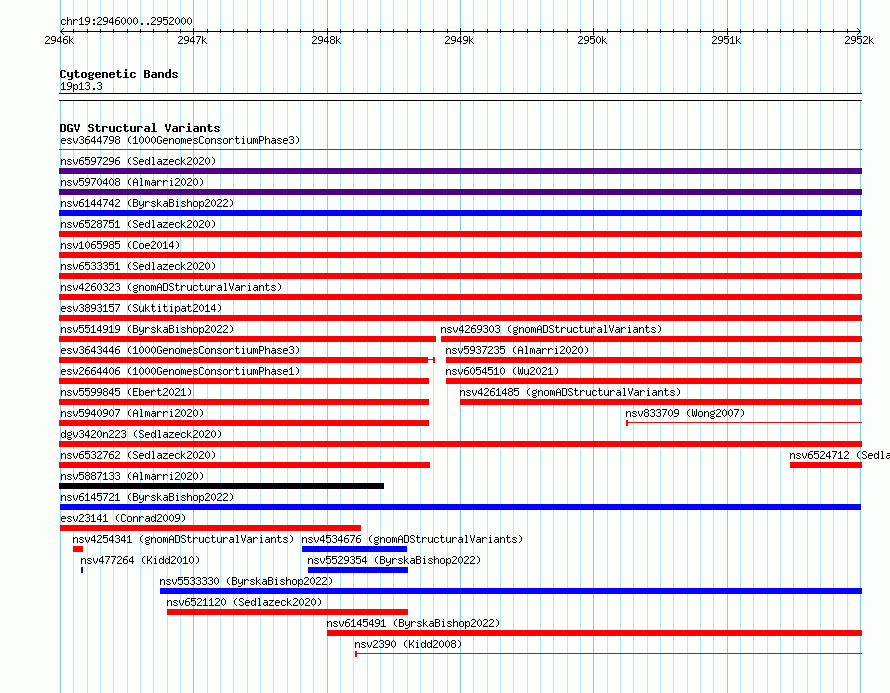
Task: Click the chr19:2946000..2952000 region label
Action: click(126, 21)
